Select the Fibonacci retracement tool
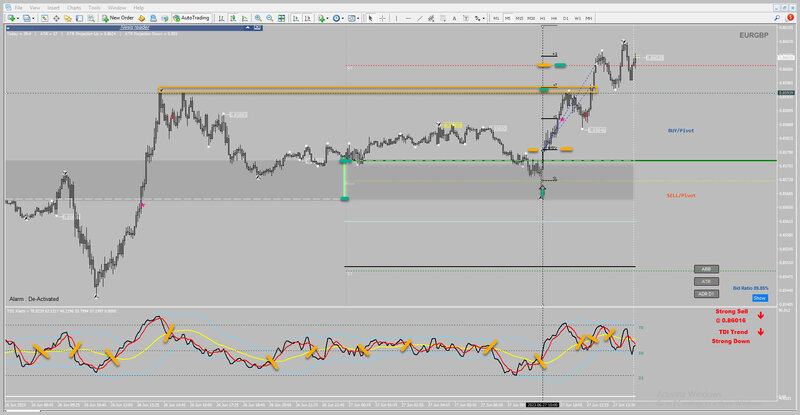This screenshot has height=415, width=800. (443, 18)
